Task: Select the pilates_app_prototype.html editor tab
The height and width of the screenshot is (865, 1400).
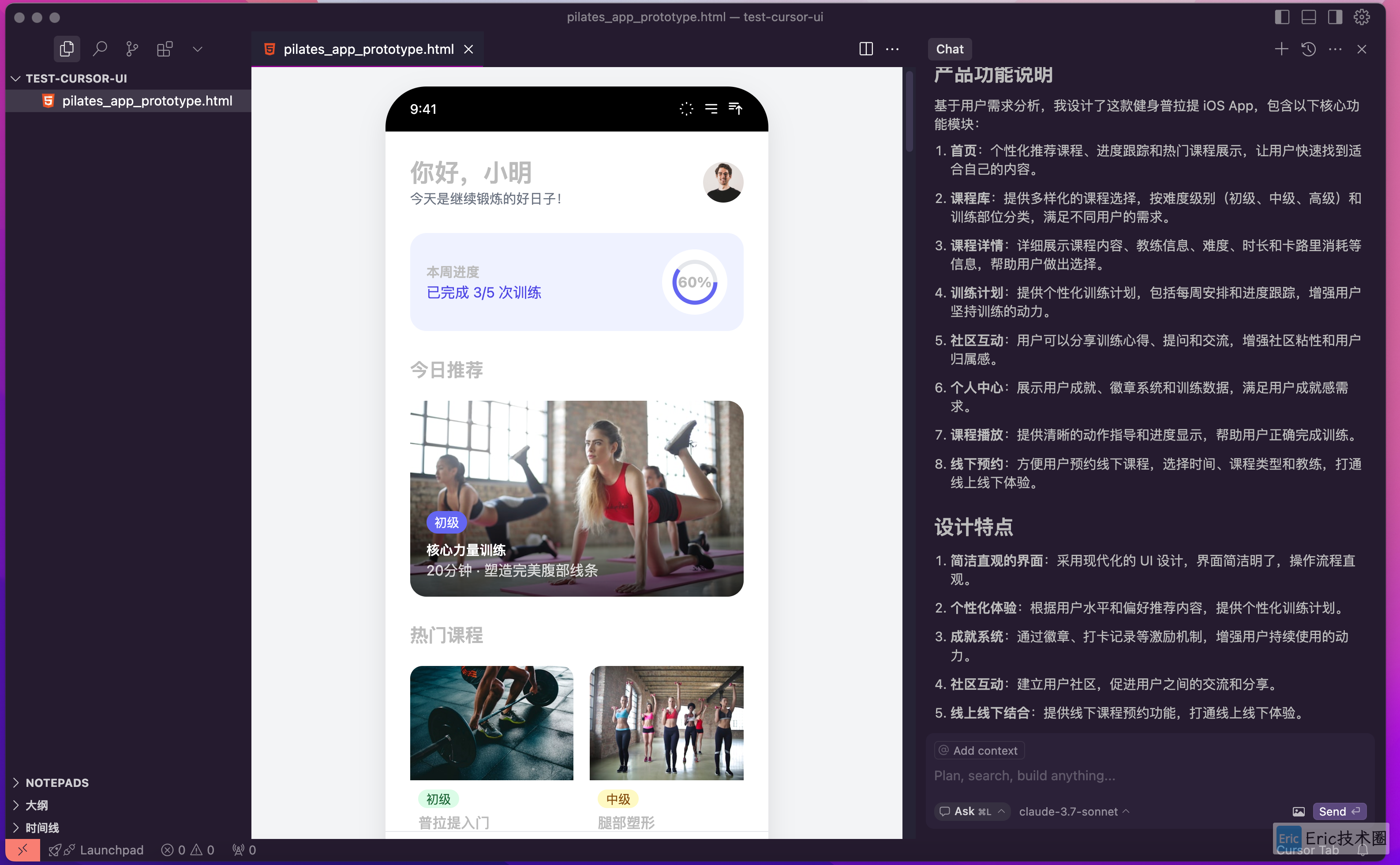Action: 368,49
